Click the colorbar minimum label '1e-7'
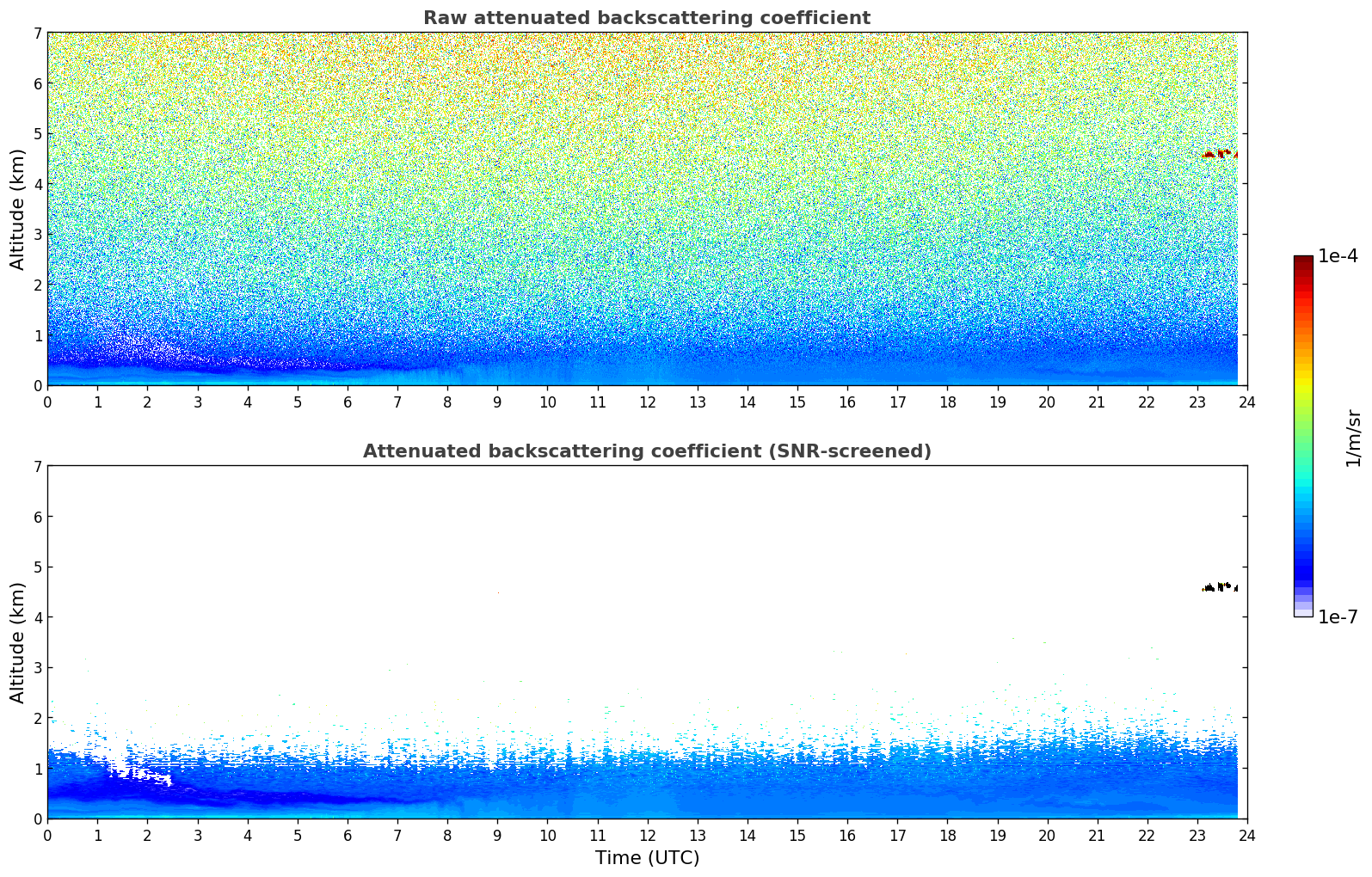Screen dimensions: 1372x877 [x=1338, y=617]
